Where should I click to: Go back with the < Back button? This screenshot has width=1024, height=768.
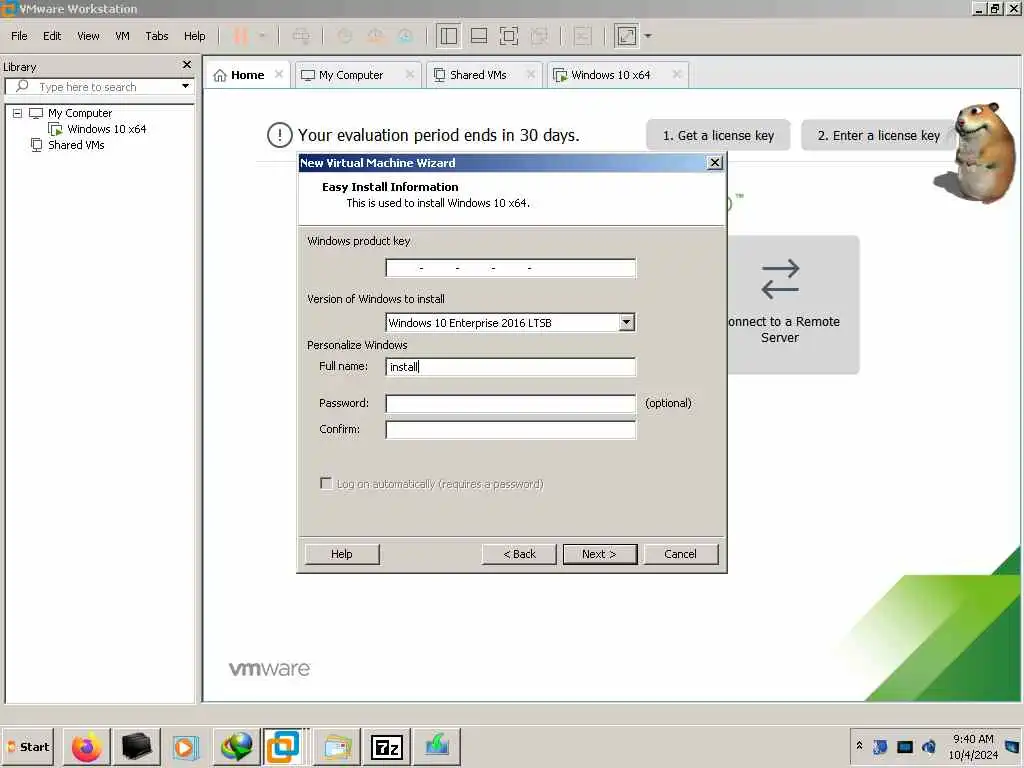click(x=519, y=554)
